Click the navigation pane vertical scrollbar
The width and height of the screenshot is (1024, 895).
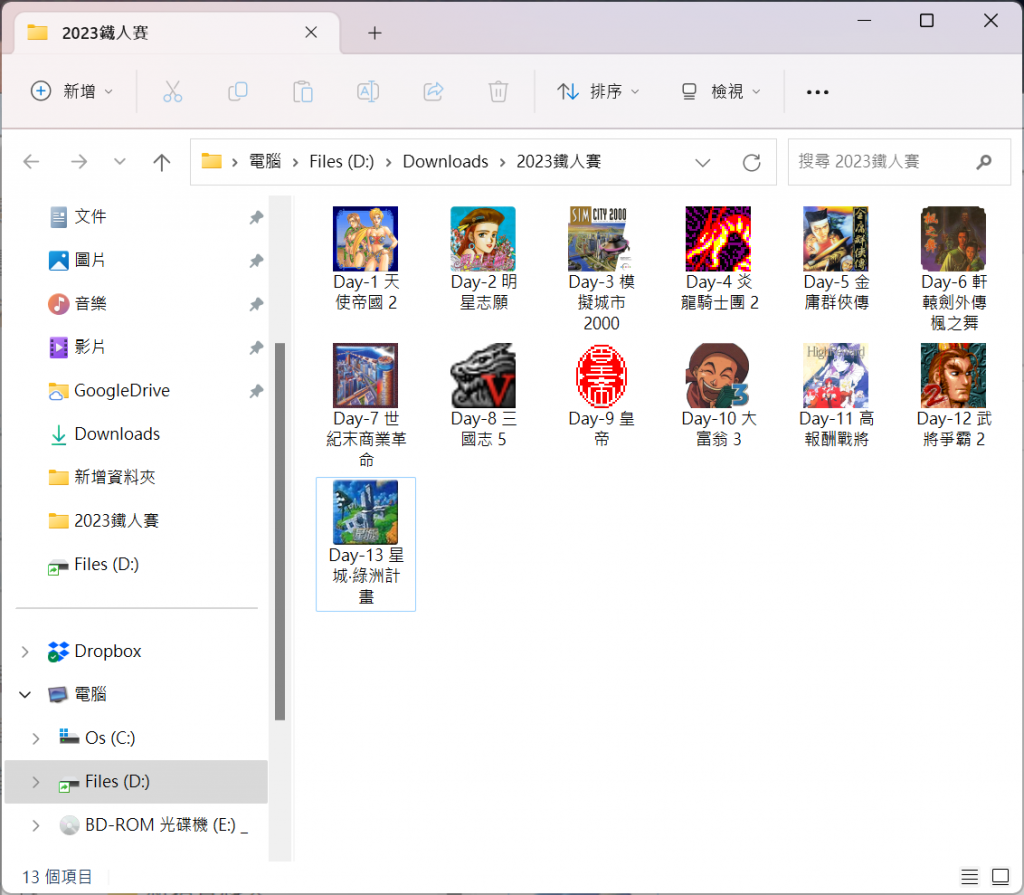tap(280, 530)
